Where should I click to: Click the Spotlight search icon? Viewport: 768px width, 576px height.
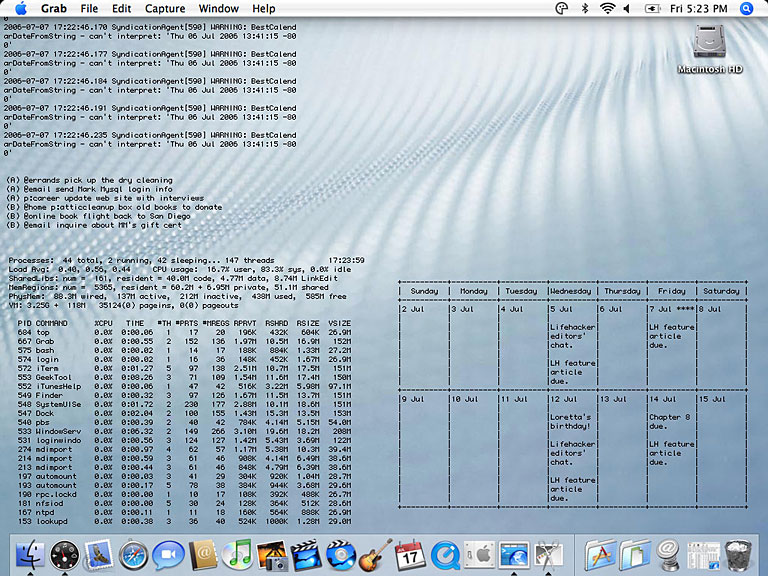point(747,8)
